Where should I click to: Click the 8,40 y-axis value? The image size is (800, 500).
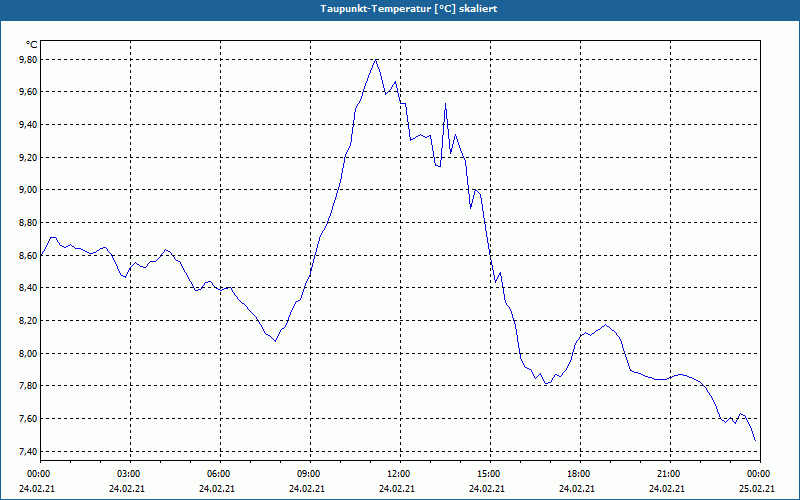click(x=29, y=288)
